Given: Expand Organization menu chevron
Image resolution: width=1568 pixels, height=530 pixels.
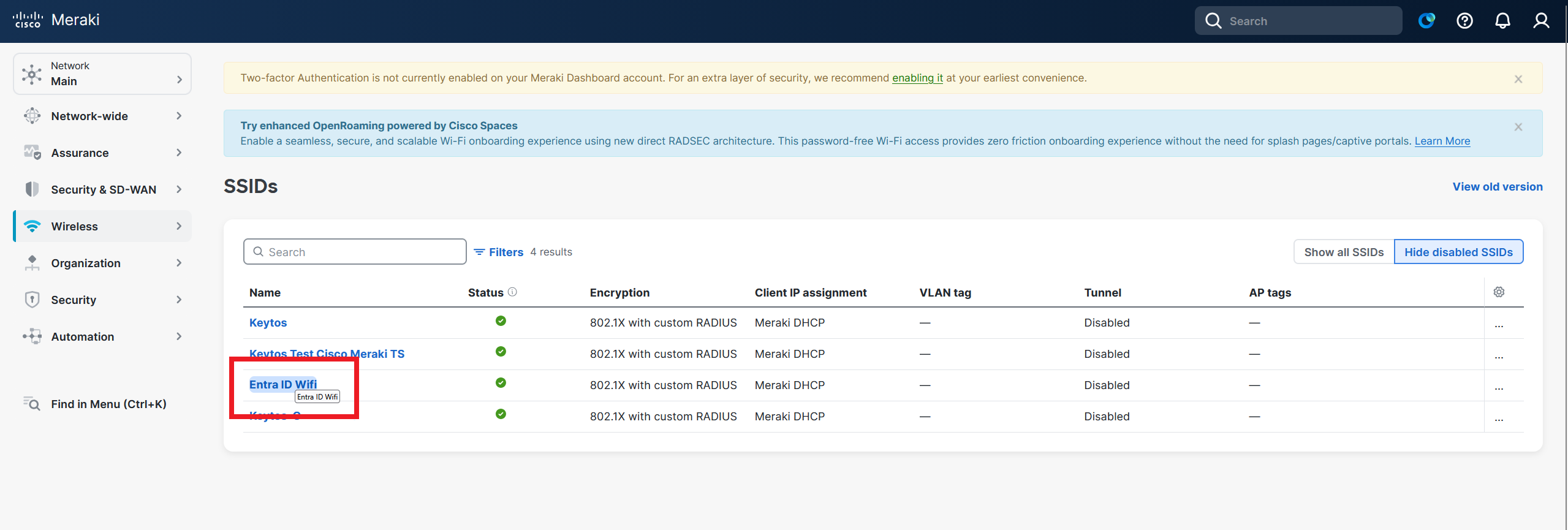Looking at the screenshot, I should point(179,263).
